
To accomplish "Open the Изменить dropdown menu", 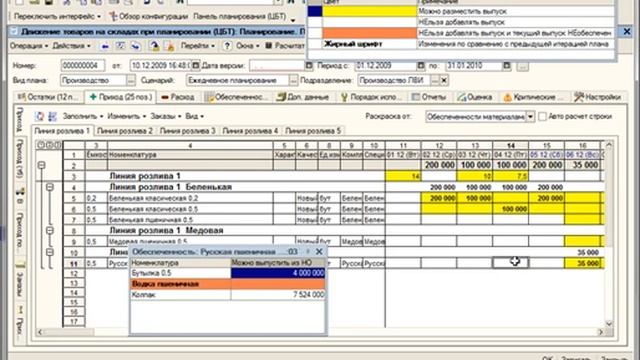I will (x=127, y=116).
